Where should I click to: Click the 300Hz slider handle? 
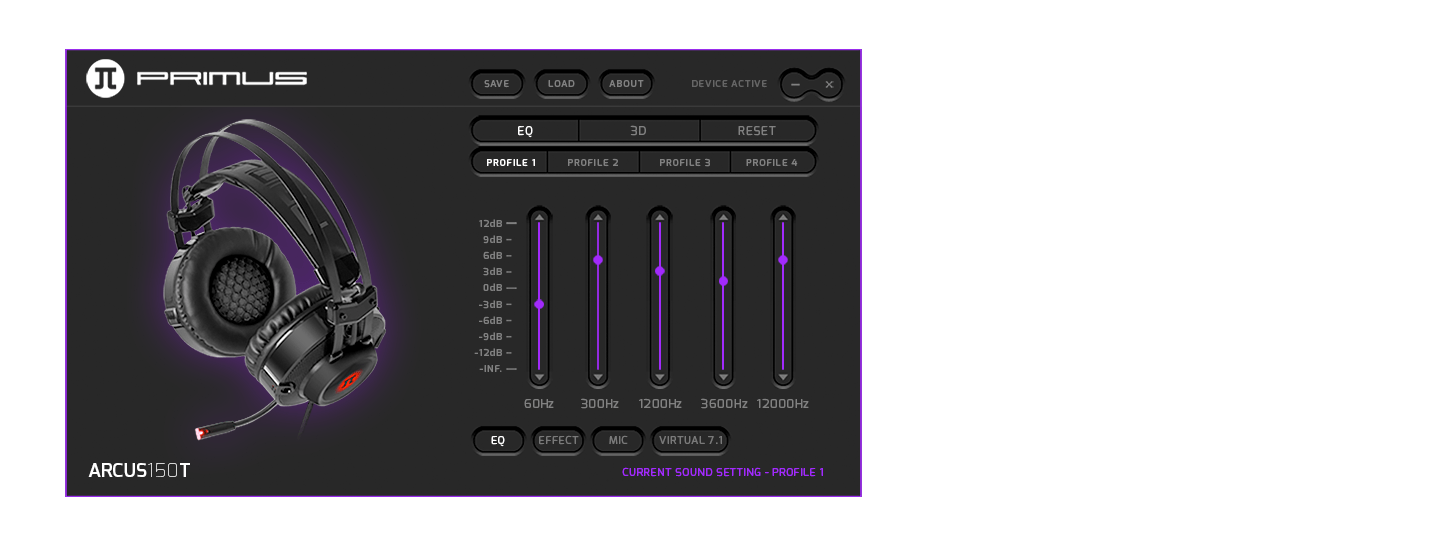598,260
